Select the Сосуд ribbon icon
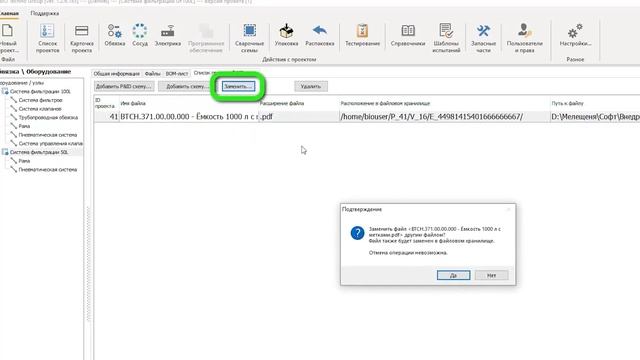The height and width of the screenshot is (360, 640). 140,35
